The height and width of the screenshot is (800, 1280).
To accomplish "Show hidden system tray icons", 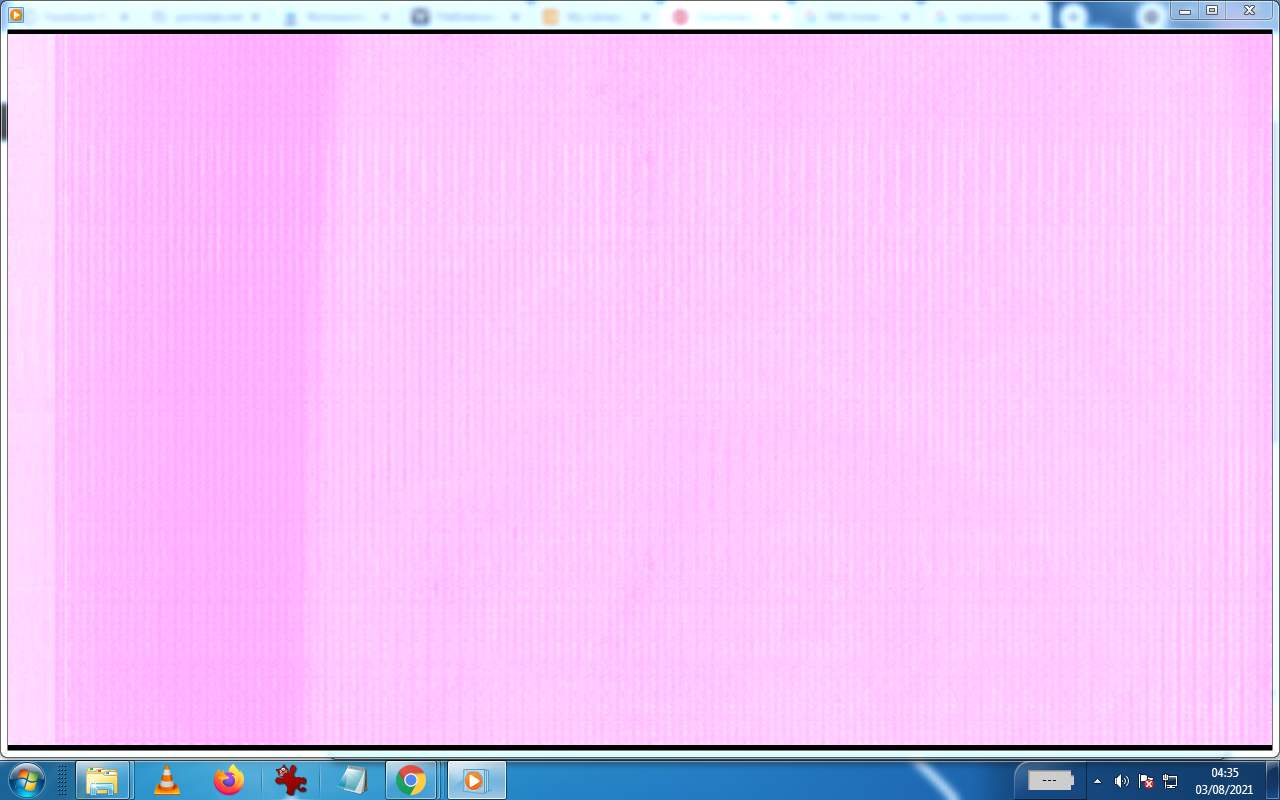I will [1097, 781].
